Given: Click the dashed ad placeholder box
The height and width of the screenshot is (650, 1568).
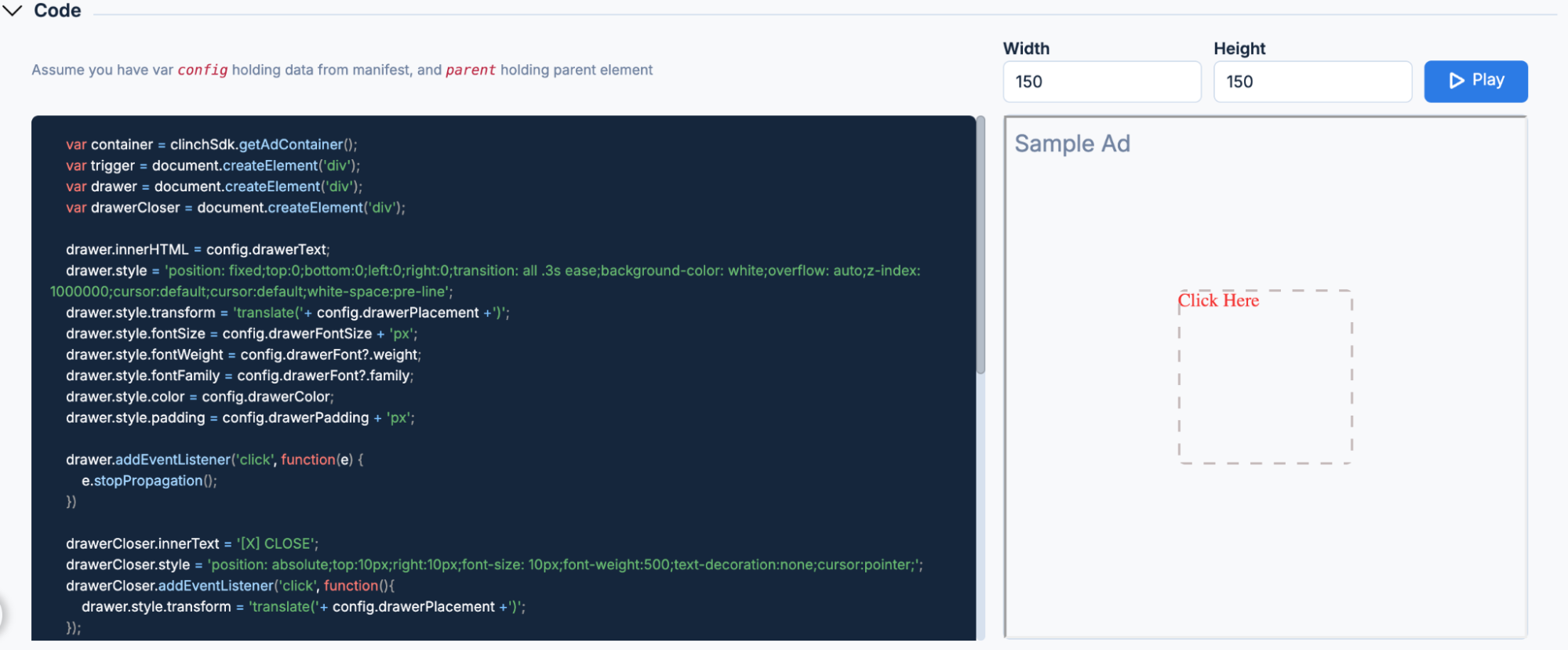Looking at the screenshot, I should coord(1265,377).
